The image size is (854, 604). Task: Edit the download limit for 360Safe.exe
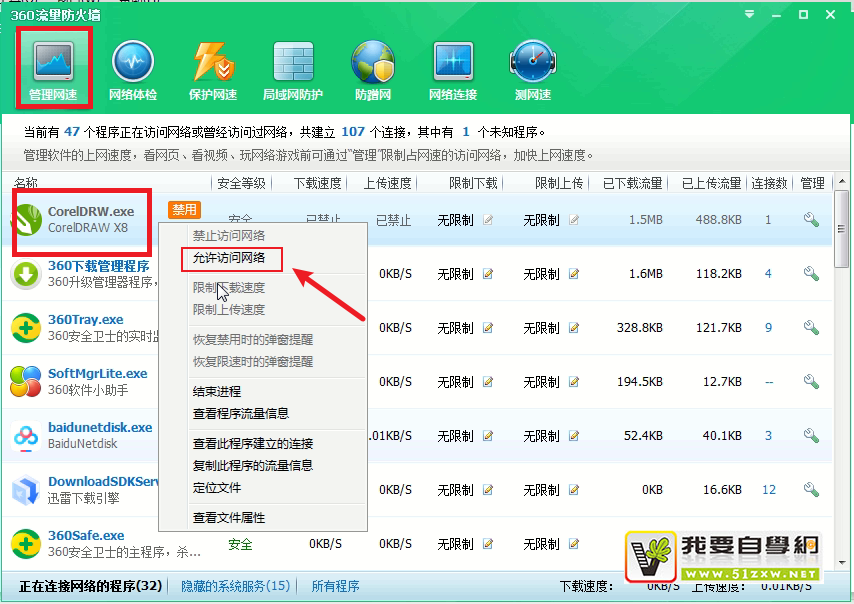488,544
